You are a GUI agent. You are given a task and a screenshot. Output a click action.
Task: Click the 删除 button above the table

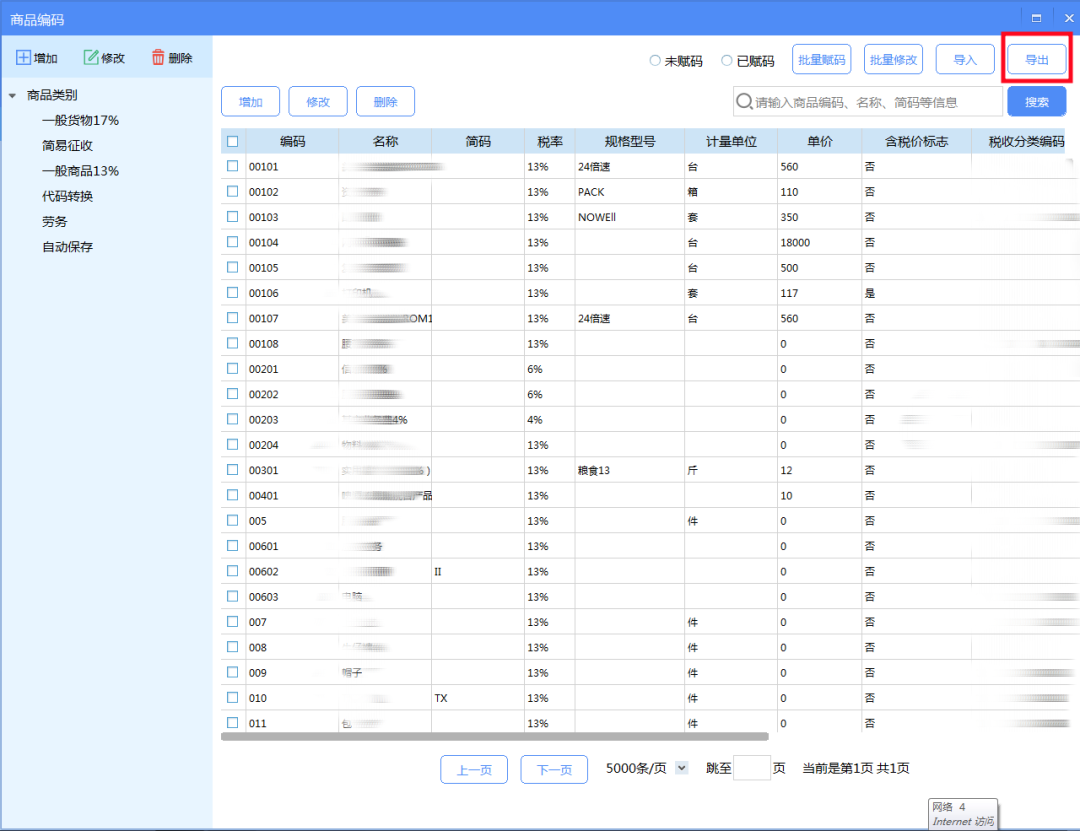386,101
